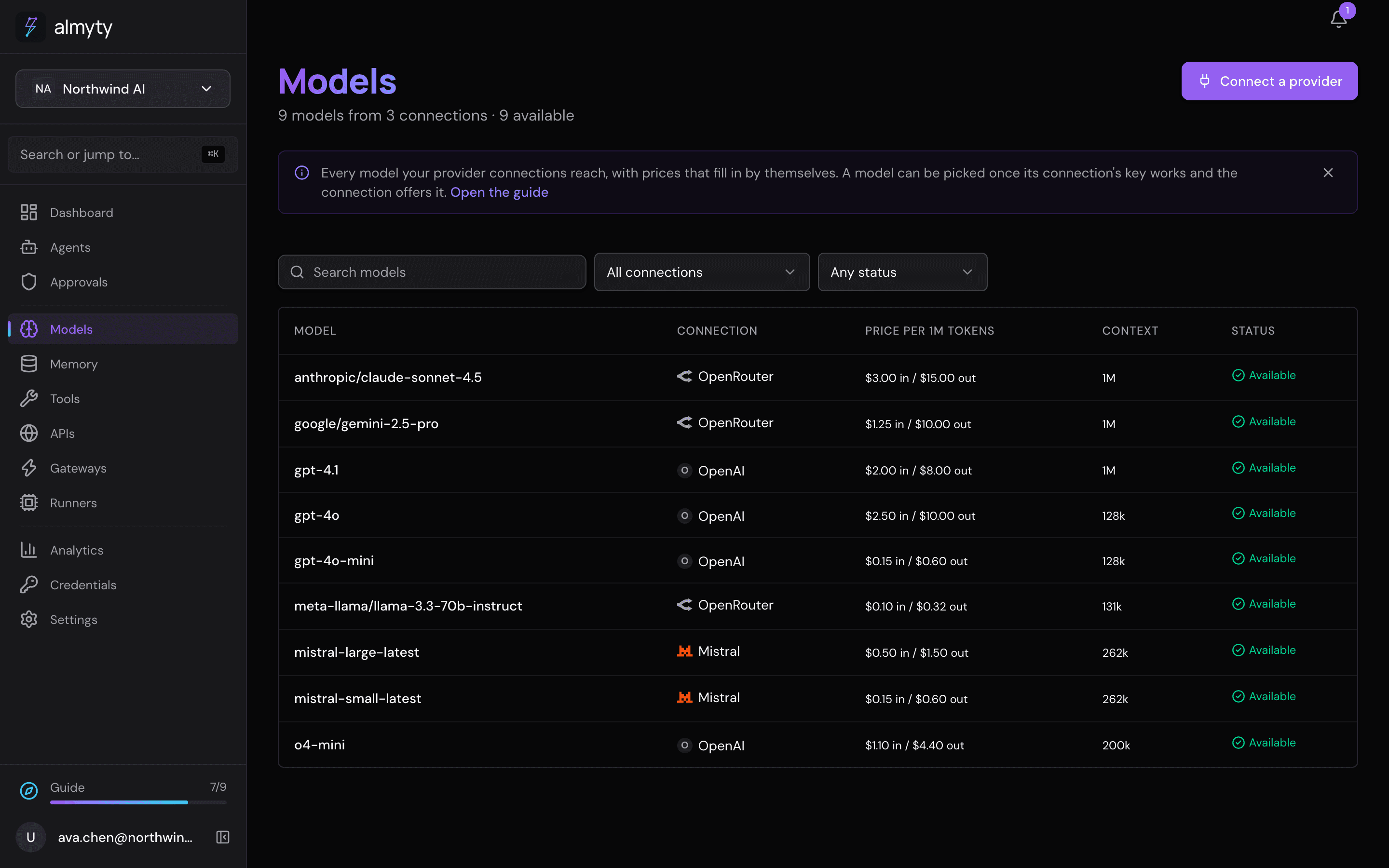Select the meta-llama/llama-3.3-70b-instruct model name
Screen dimensions: 1389x868
[408, 606]
